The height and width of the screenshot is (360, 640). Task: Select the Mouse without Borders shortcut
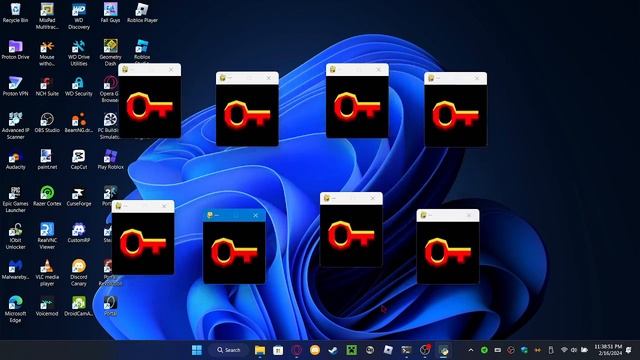[x=47, y=53]
